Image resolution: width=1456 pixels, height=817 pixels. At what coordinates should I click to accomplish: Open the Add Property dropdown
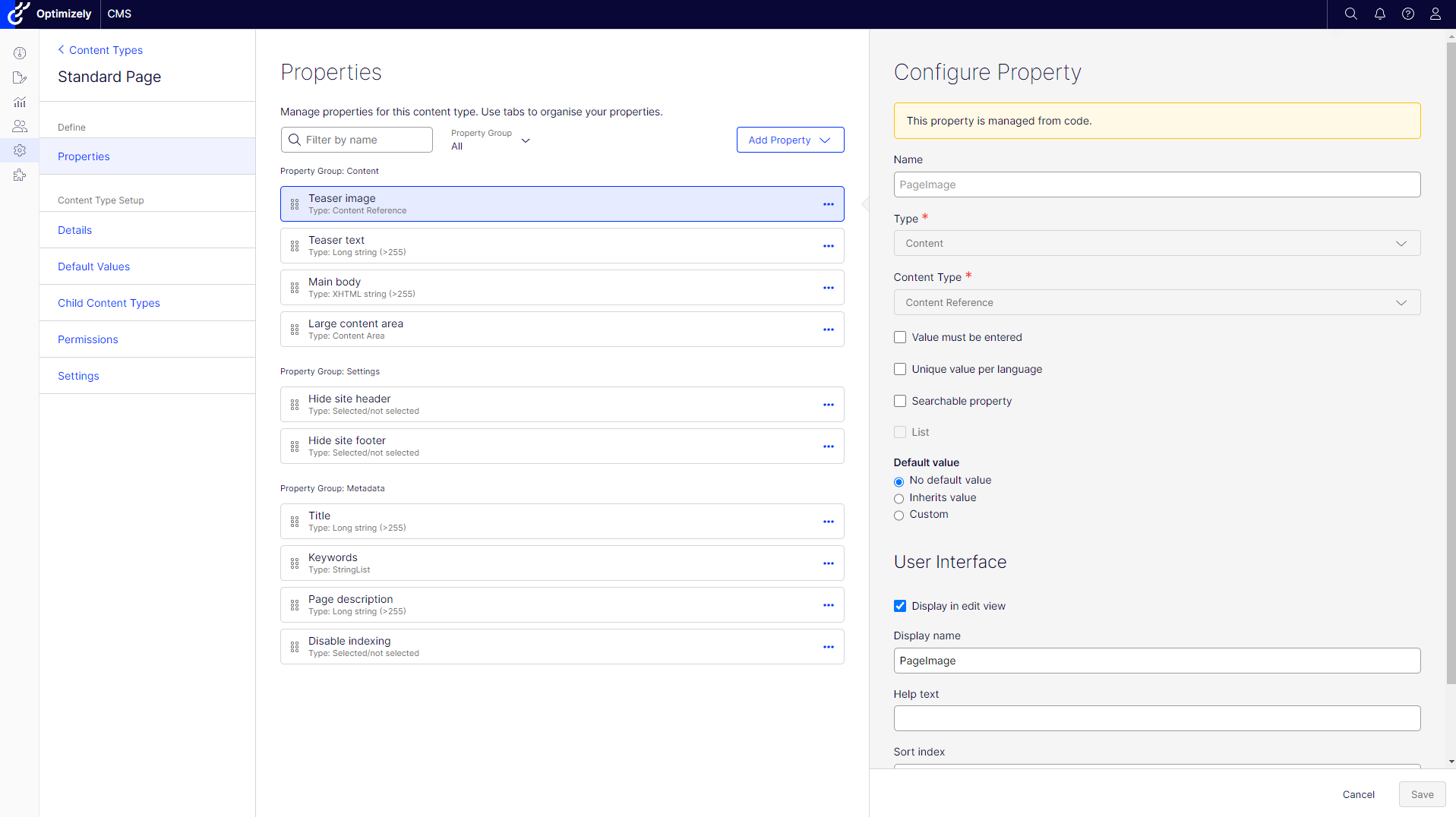click(790, 140)
